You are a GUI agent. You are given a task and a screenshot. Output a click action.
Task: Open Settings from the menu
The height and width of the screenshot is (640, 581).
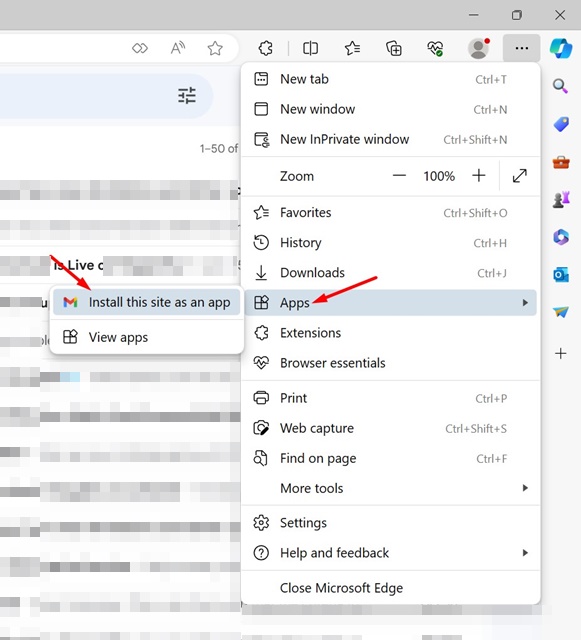[391, 523]
